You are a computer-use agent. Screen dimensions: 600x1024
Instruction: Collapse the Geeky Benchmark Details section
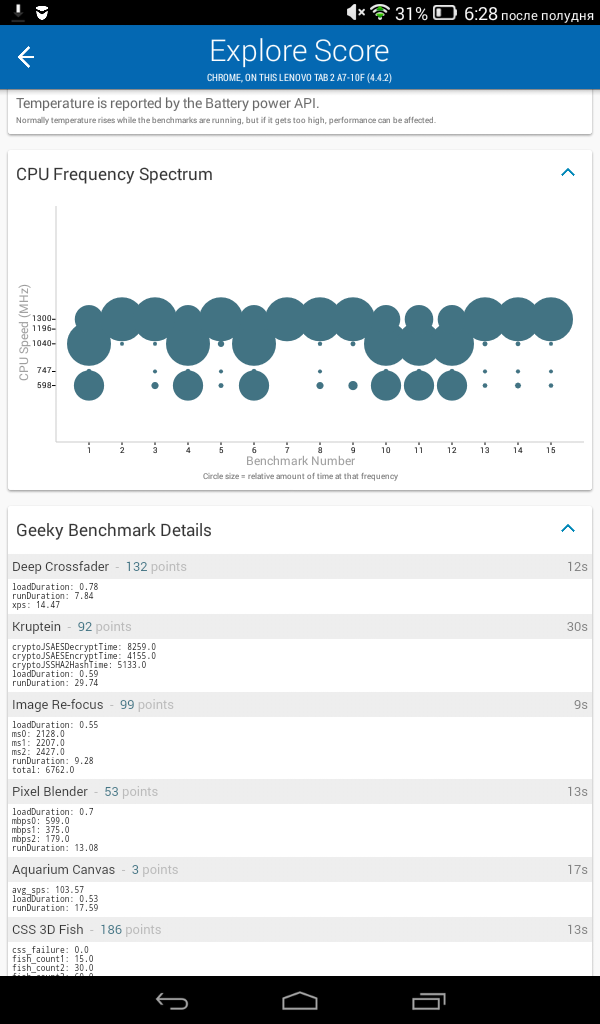coord(568,528)
